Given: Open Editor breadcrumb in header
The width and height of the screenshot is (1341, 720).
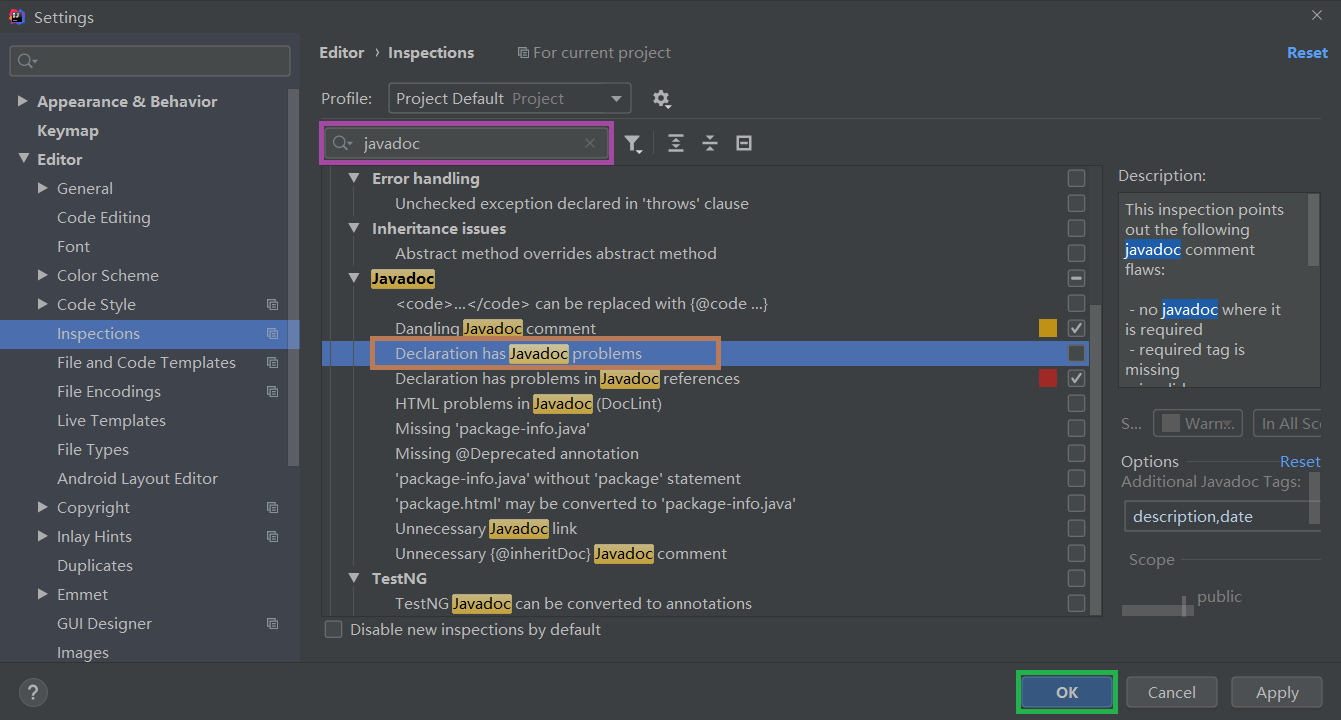Looking at the screenshot, I should tap(341, 52).
